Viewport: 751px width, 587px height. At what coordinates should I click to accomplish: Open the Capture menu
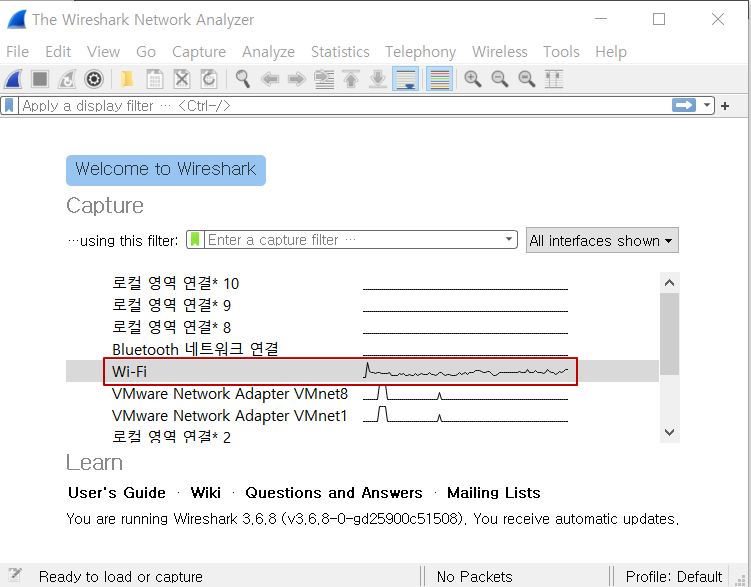(x=199, y=52)
